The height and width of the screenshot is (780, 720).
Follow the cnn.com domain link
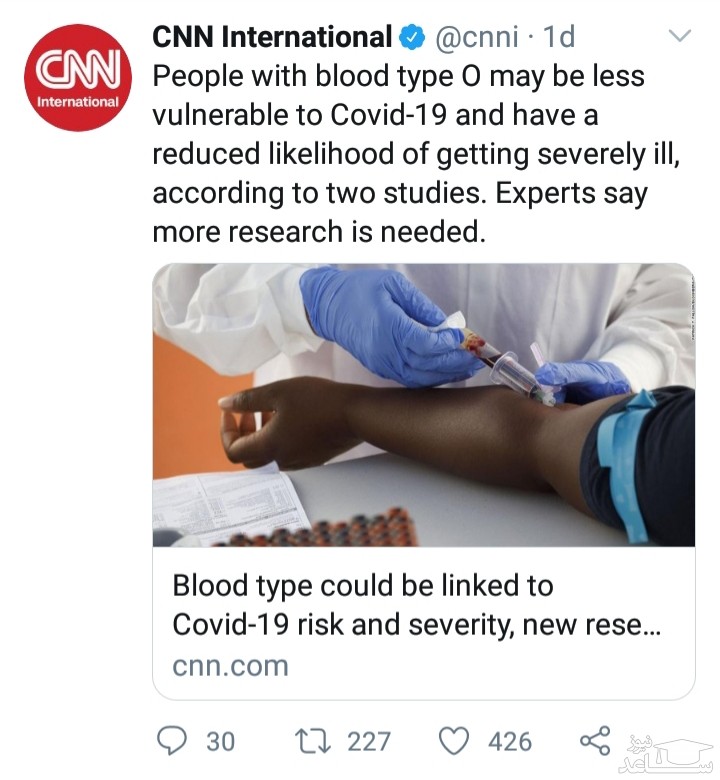230,665
